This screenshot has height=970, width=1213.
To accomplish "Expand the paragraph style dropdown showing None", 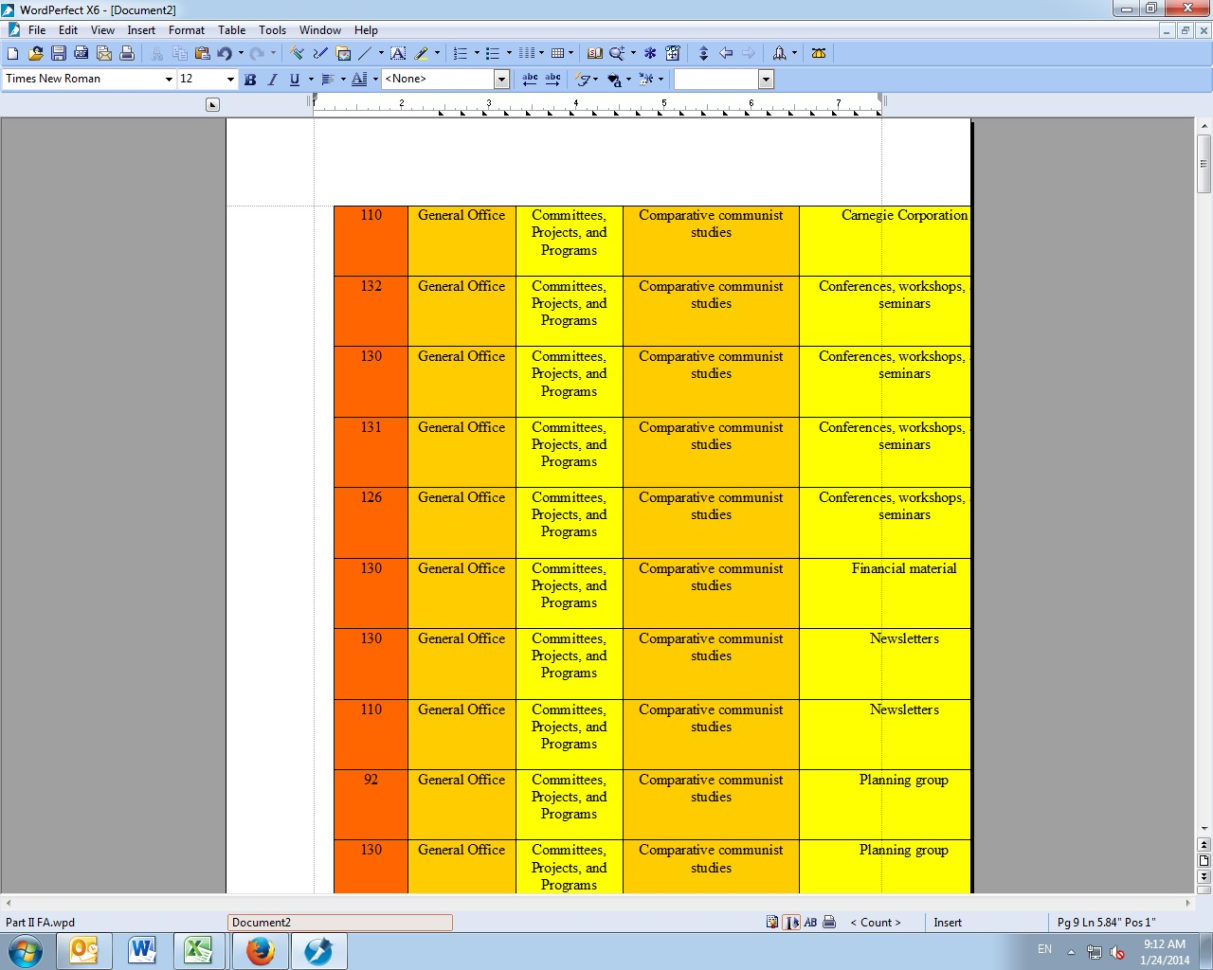I will tap(502, 78).
